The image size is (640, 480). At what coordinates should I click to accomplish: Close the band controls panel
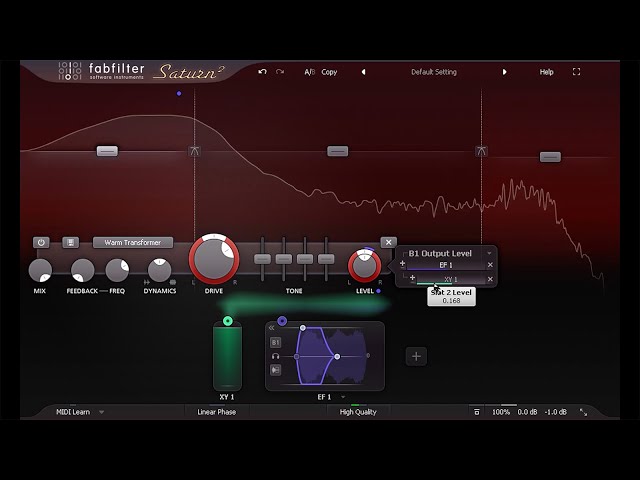[389, 242]
